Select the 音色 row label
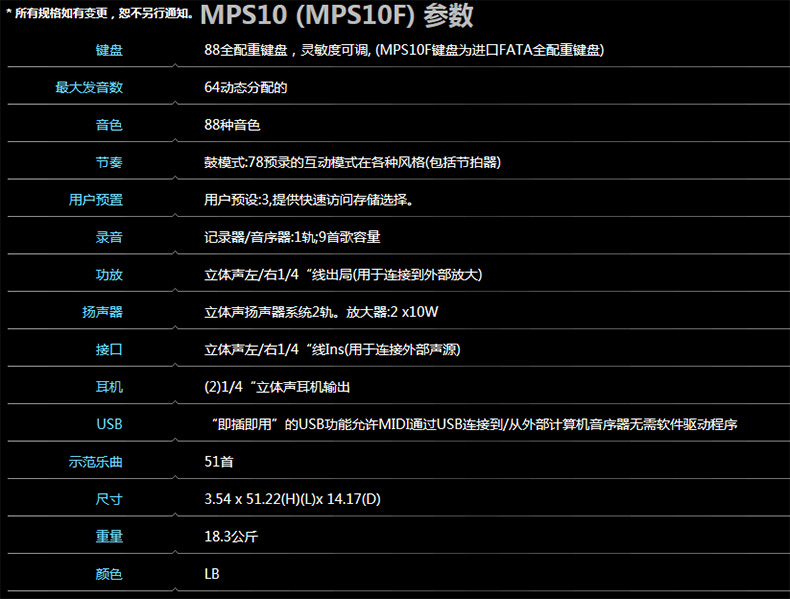 (x=109, y=124)
